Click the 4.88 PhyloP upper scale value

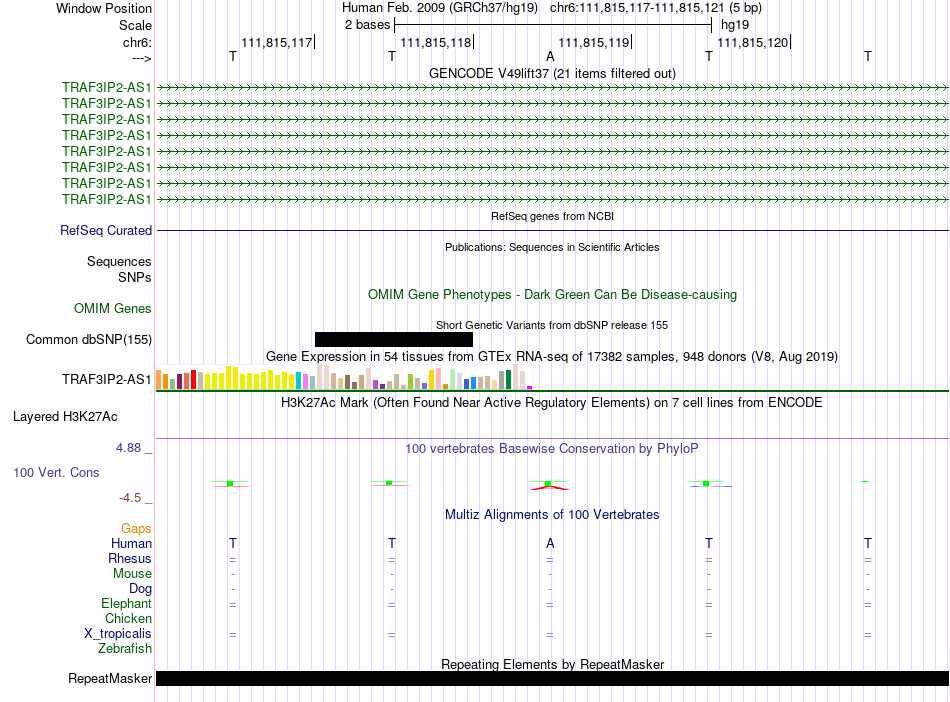(128, 448)
